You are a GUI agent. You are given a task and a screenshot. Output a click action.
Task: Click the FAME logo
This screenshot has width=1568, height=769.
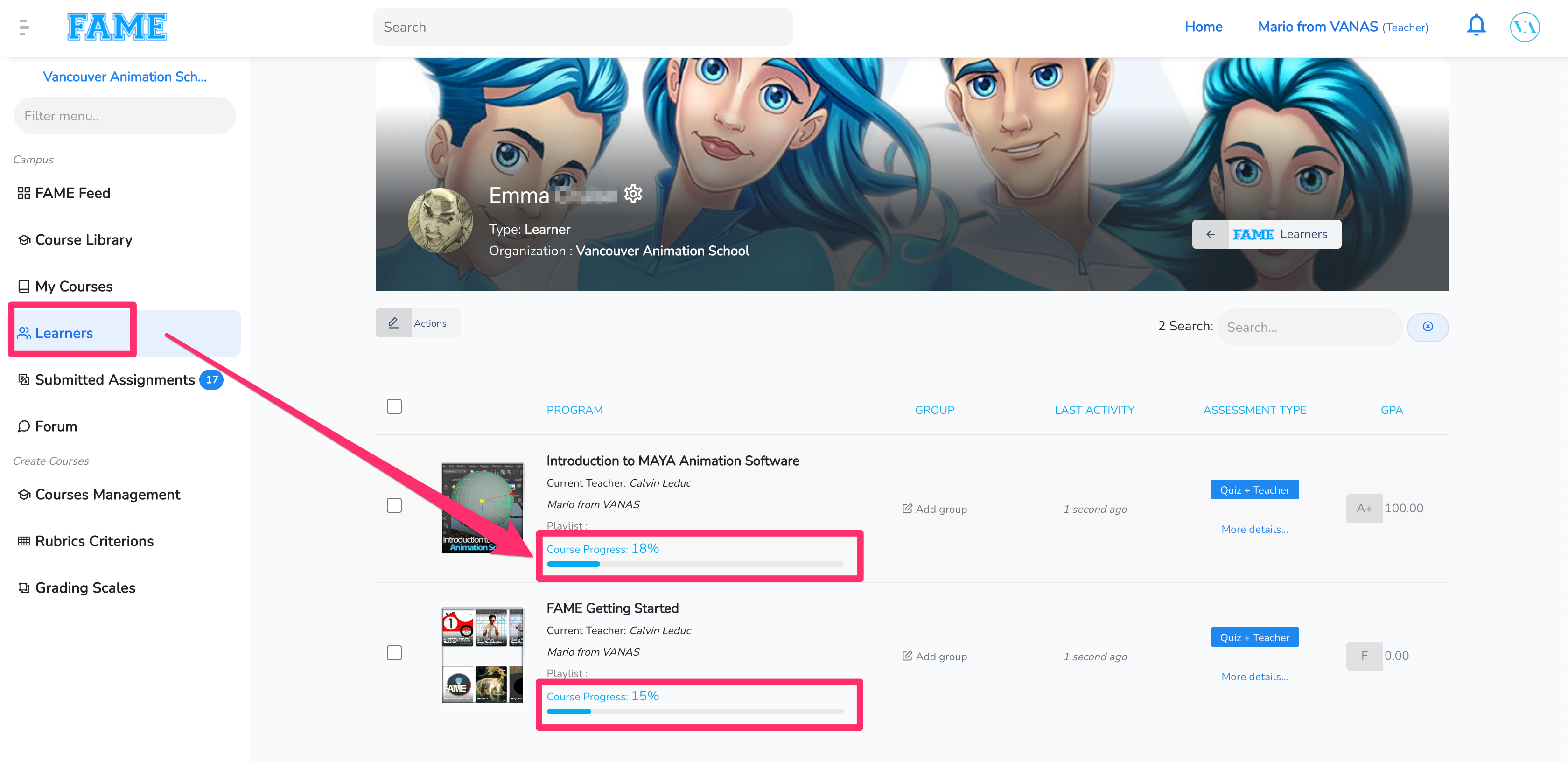click(x=117, y=27)
